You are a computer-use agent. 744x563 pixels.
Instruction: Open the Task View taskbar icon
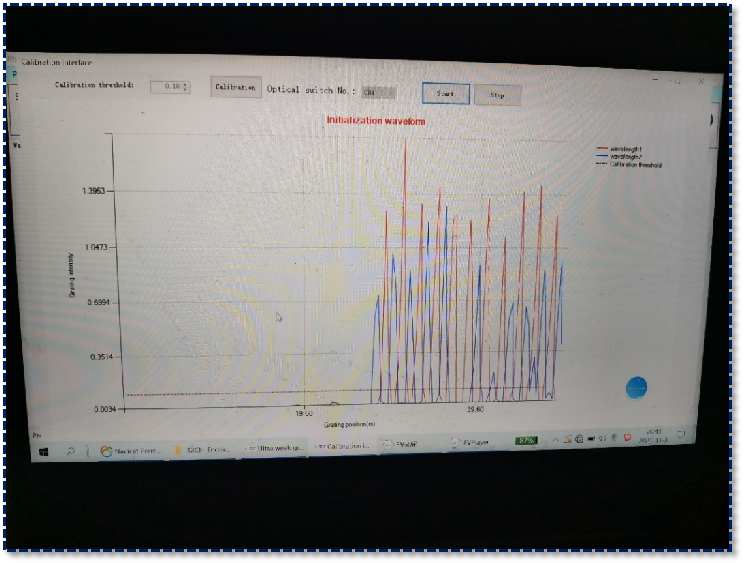86,451
